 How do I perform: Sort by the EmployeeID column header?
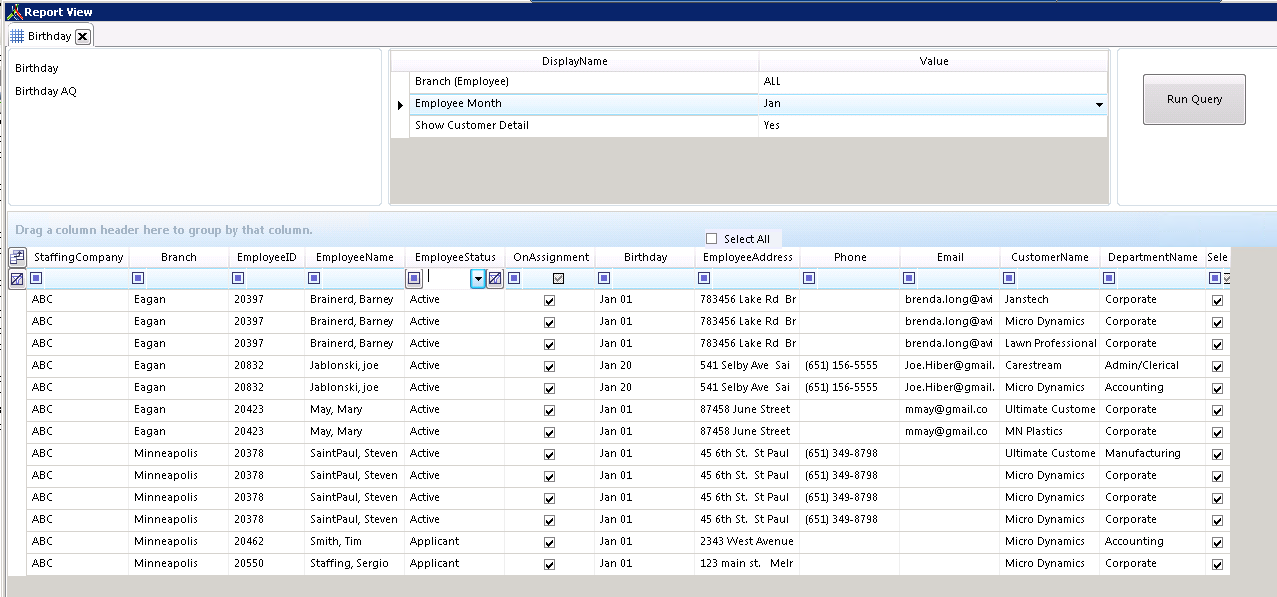click(266, 258)
